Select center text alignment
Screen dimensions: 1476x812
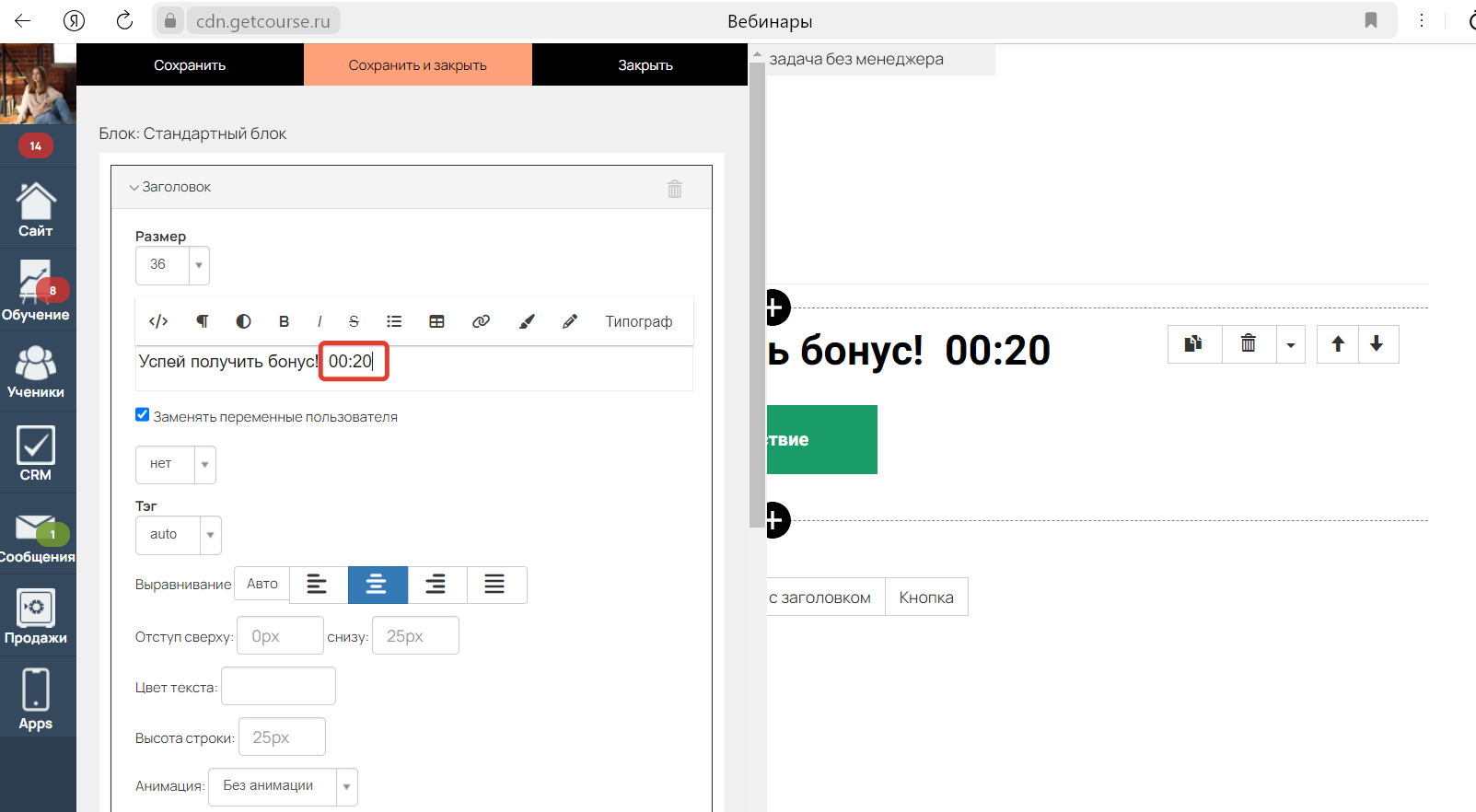377,585
